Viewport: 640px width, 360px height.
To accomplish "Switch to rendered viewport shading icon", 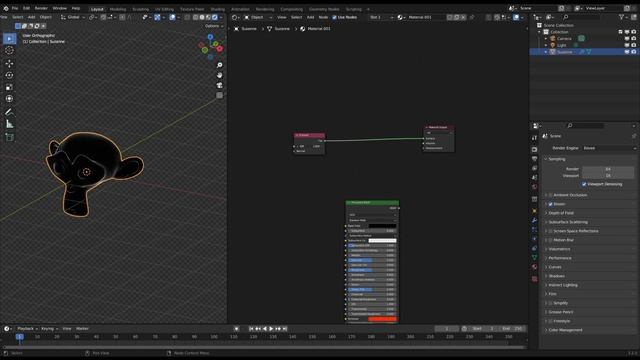I will pos(215,17).
